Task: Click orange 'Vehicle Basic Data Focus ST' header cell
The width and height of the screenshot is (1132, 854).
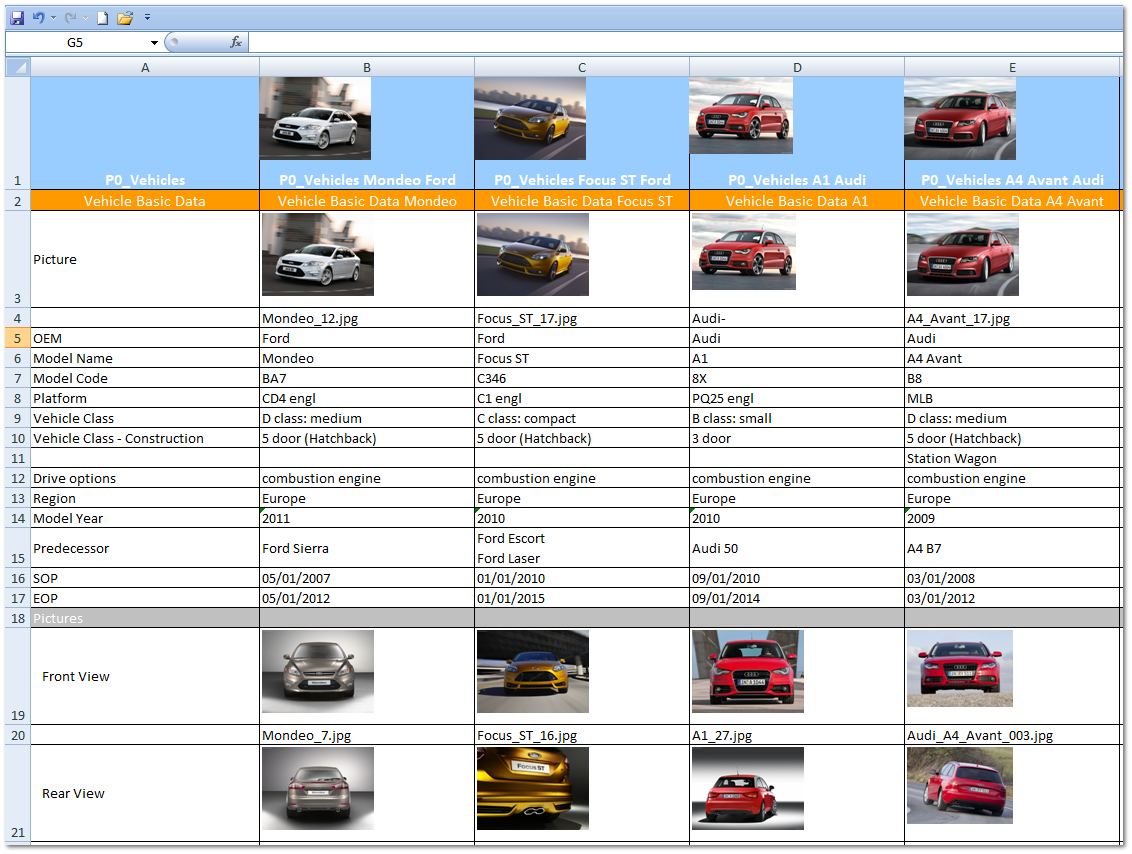Action: tap(582, 201)
